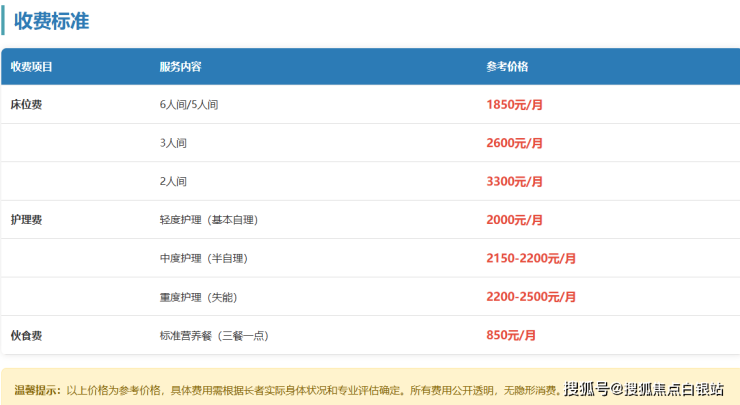Click the 护理费 category label

tap(26, 220)
